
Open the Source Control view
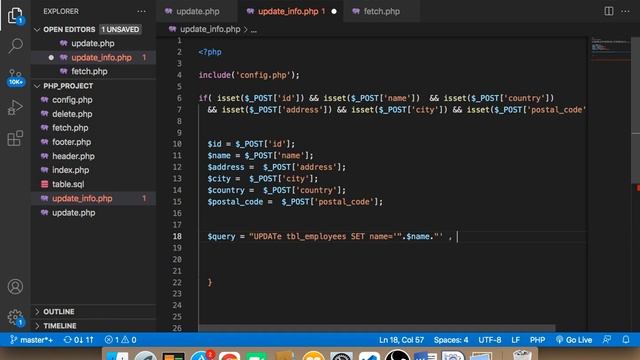pos(15,77)
